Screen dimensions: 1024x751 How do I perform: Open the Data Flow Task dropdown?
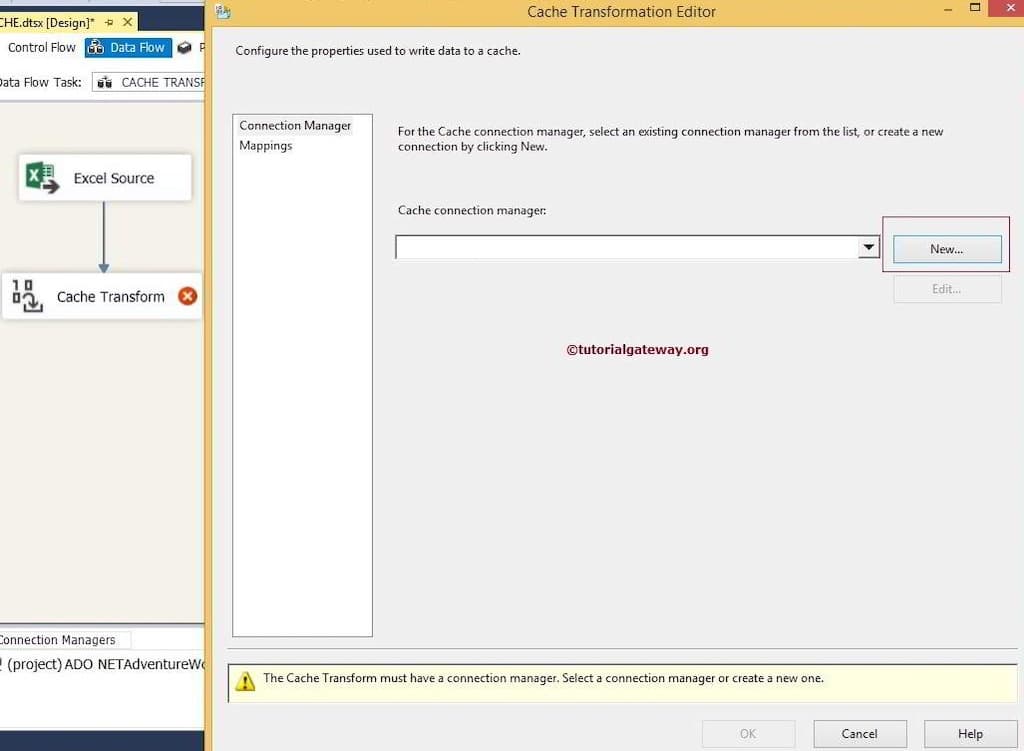coord(148,82)
